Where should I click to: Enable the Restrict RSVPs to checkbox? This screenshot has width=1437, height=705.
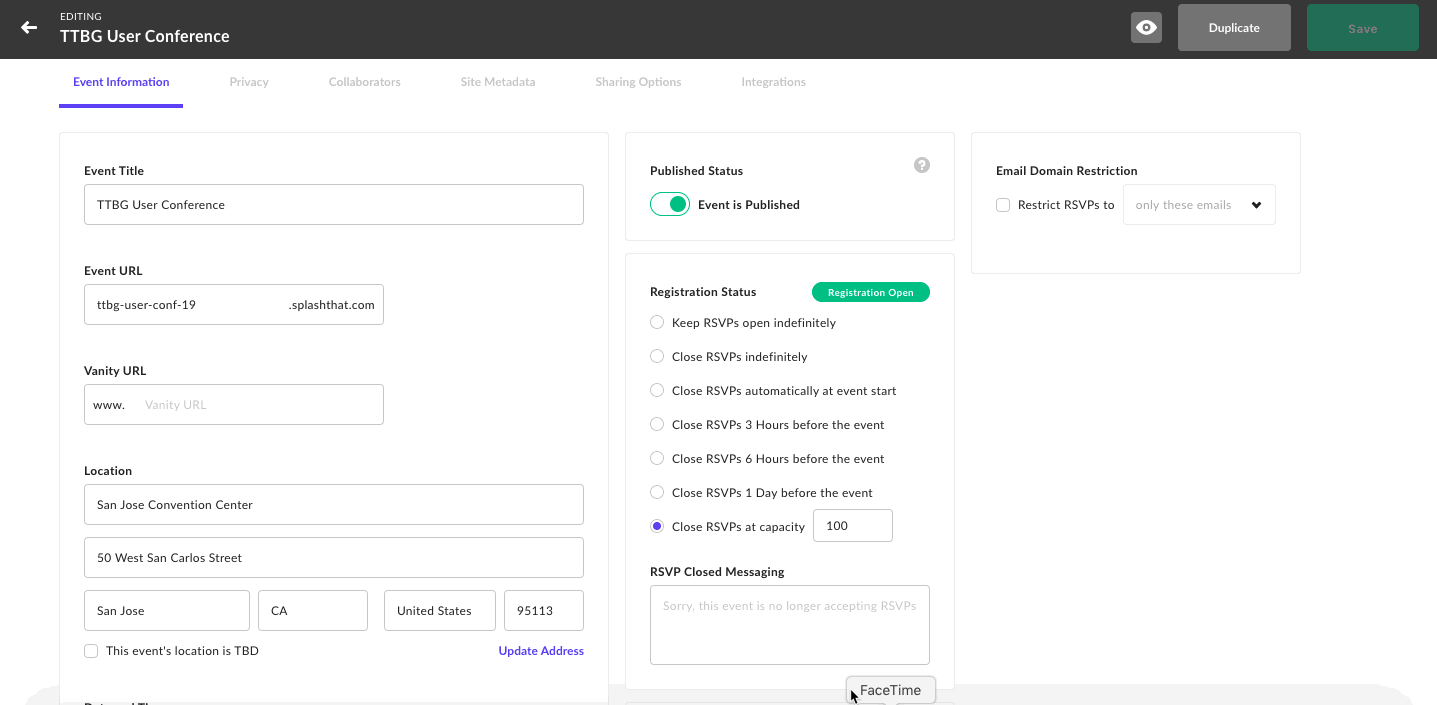coord(1003,205)
